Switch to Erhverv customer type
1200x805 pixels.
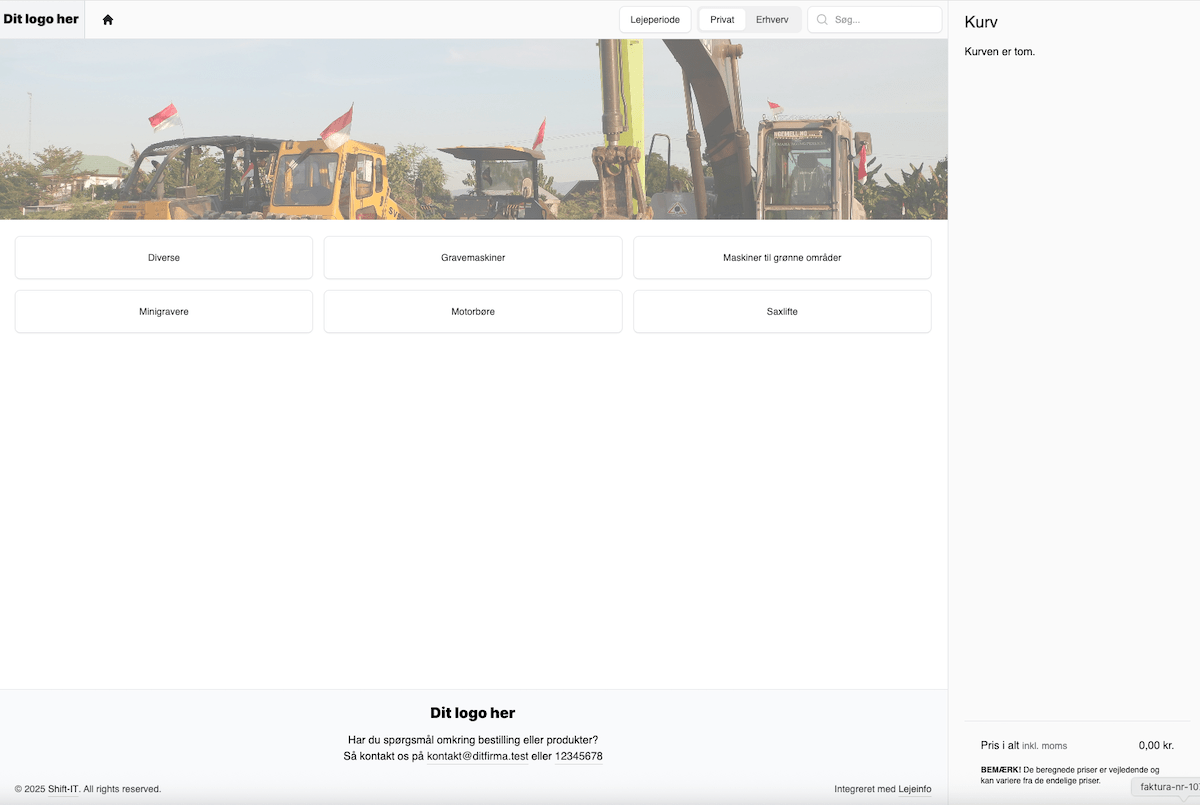click(772, 19)
